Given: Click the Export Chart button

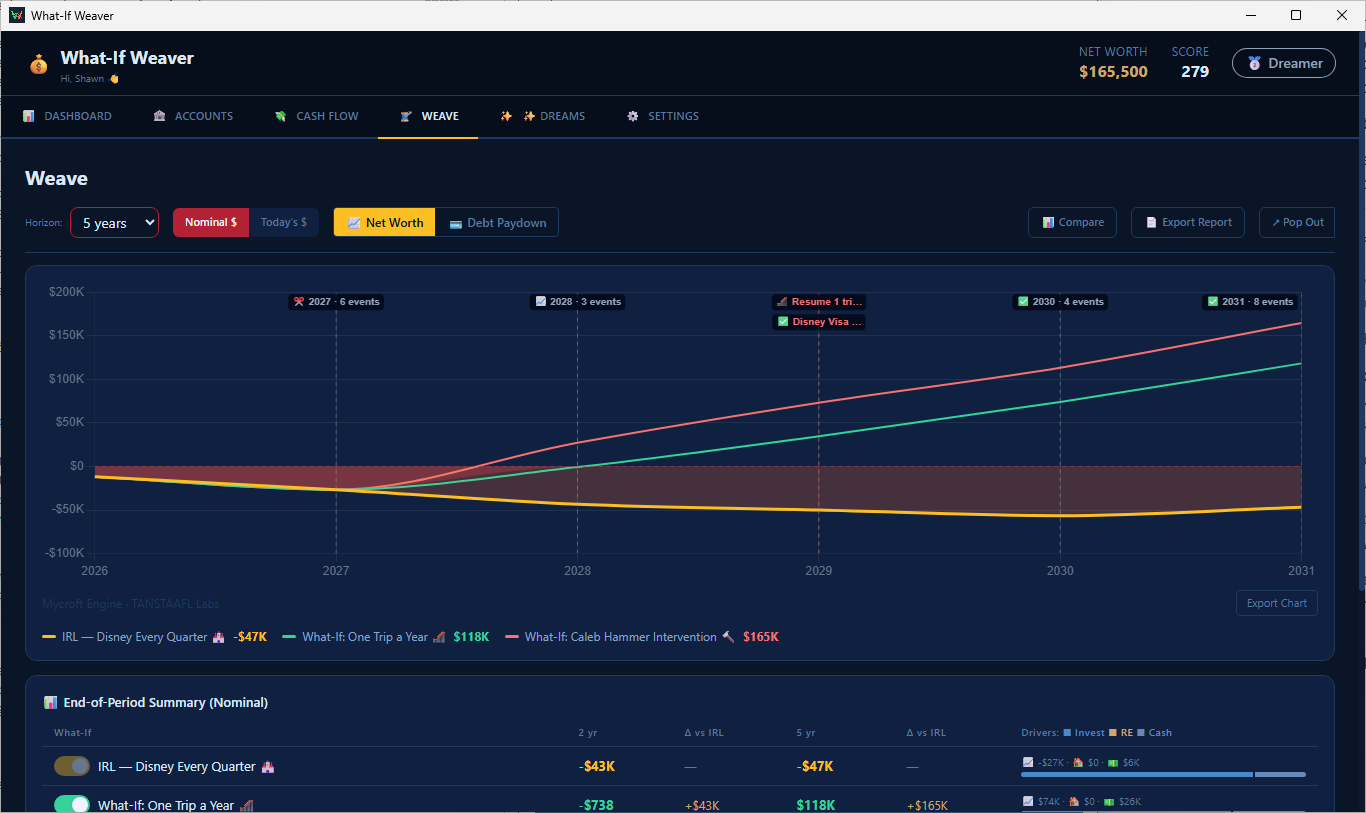Looking at the screenshot, I should [x=1277, y=603].
